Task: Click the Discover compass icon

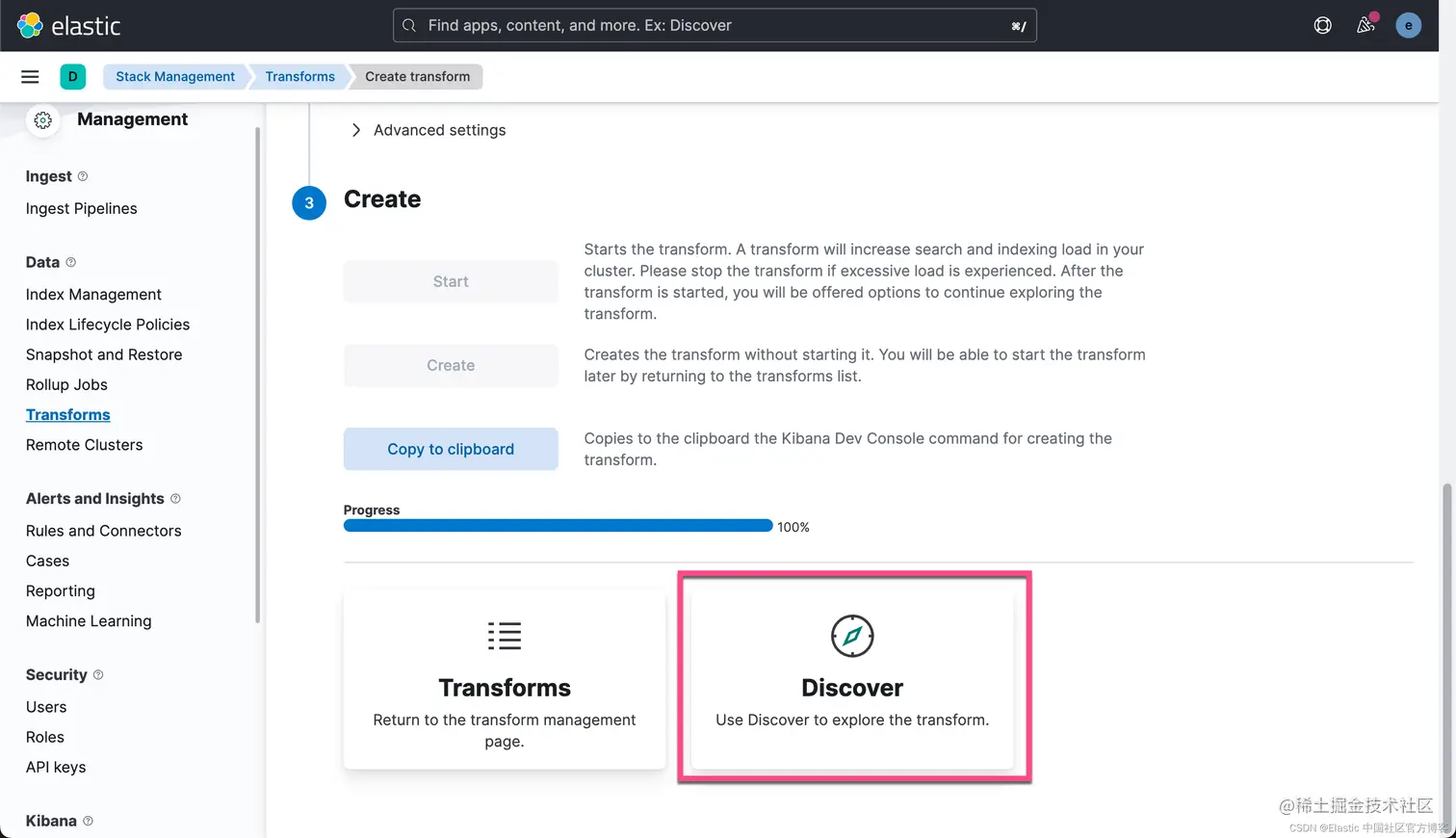Action: tap(852, 636)
